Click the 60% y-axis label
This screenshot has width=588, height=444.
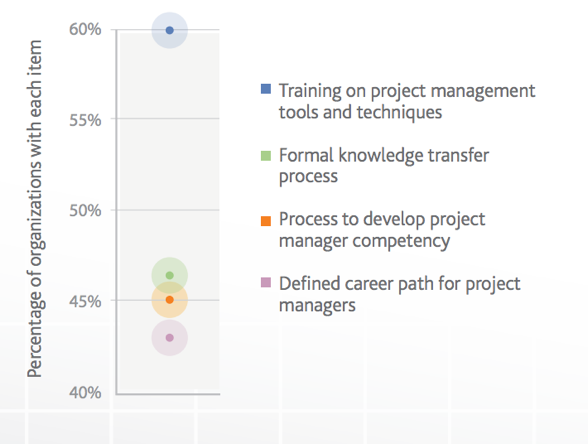point(85,29)
